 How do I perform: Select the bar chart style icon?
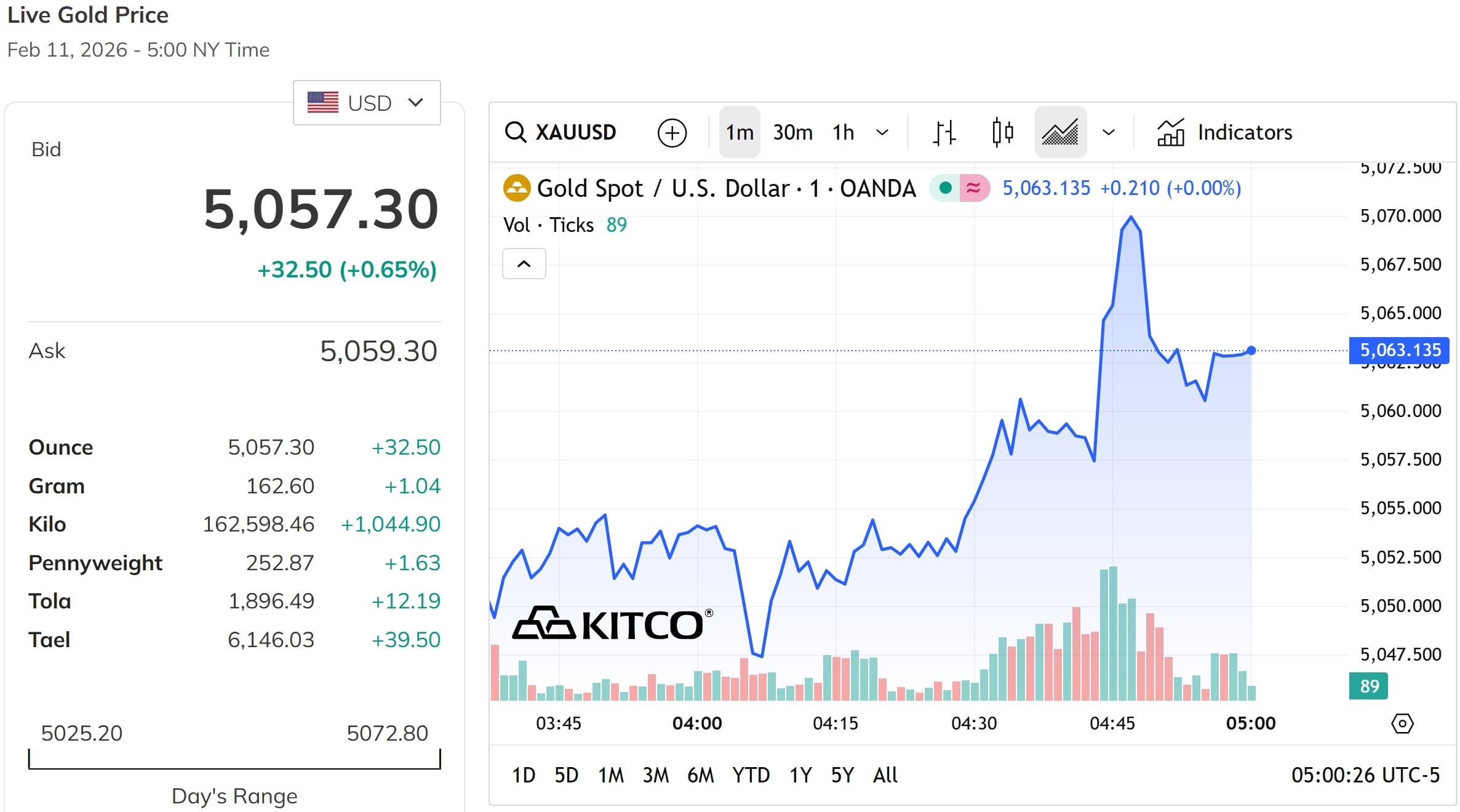point(944,132)
